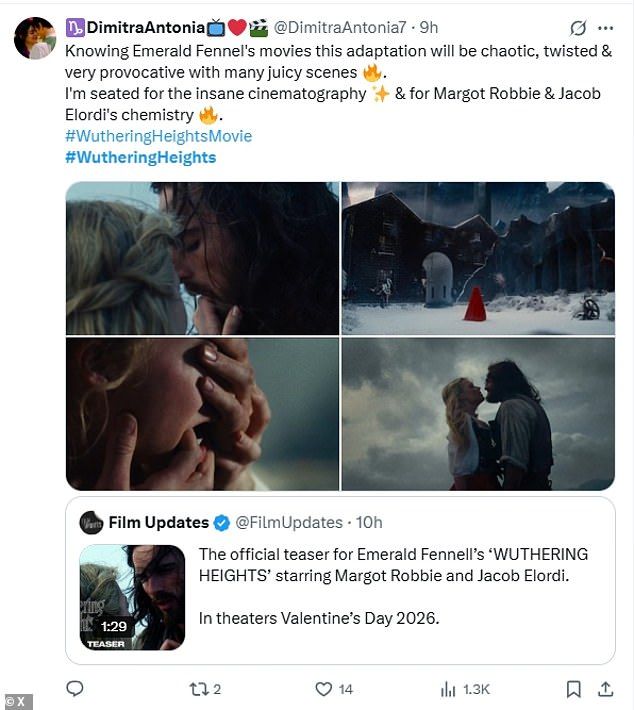View the close-up kiss image top left
The width and height of the screenshot is (634, 710).
click(x=202, y=259)
